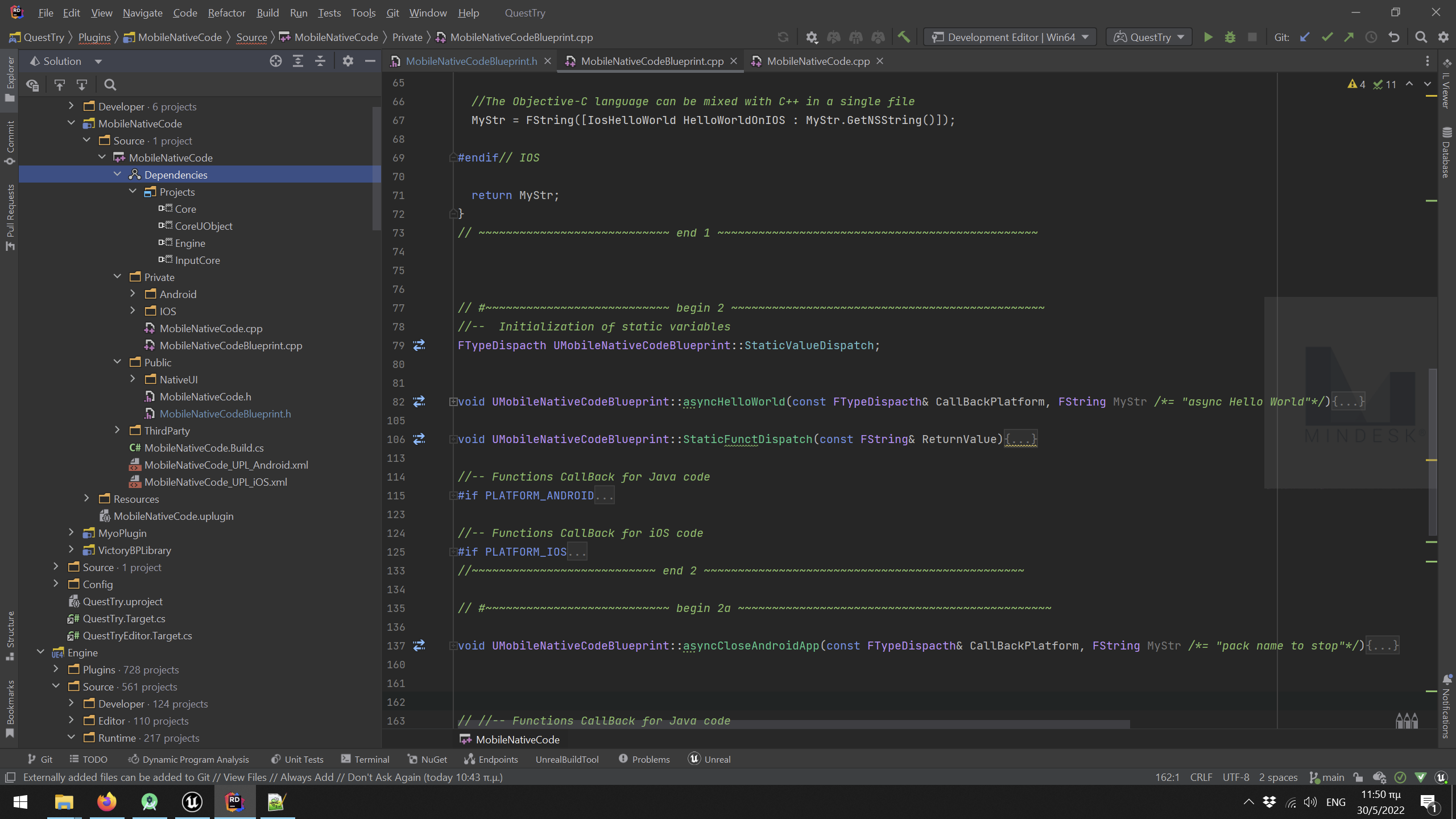Unfold the asyncHelloWorld function on line 82
The image size is (1456, 819).
pos(453,402)
